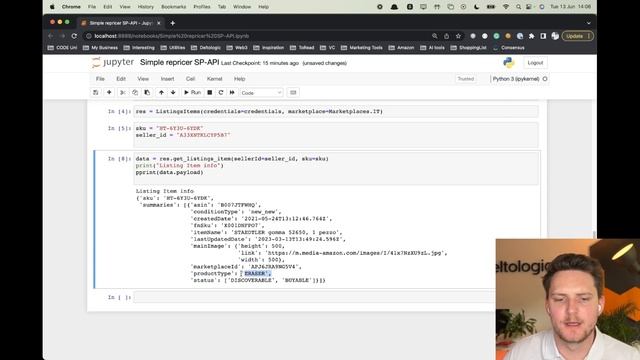Open the Wi-Fi status menu

click(506, 7)
